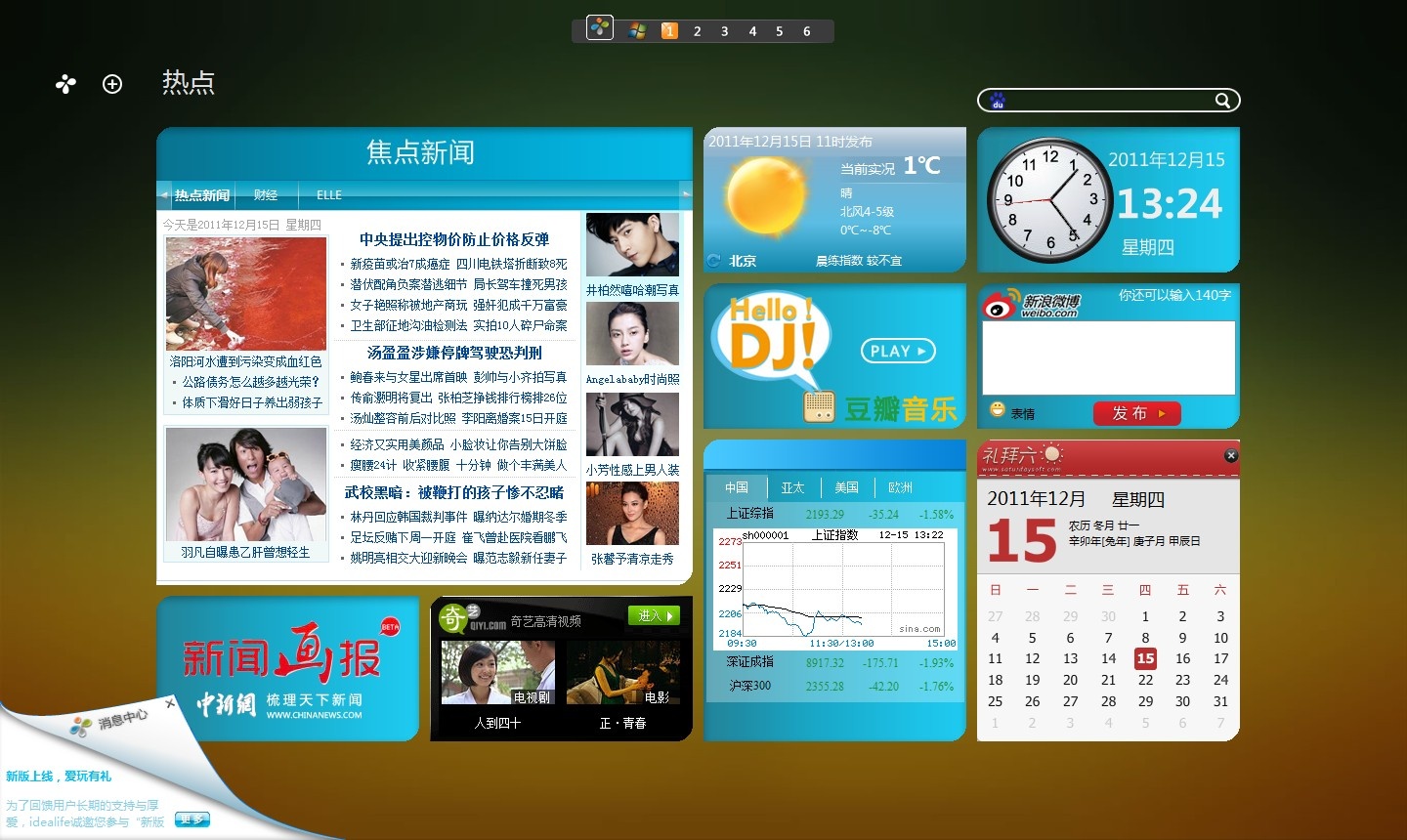This screenshot has height=840, width=1407.
Task: Refresh weather using icon beside 北京
Action: [714, 261]
